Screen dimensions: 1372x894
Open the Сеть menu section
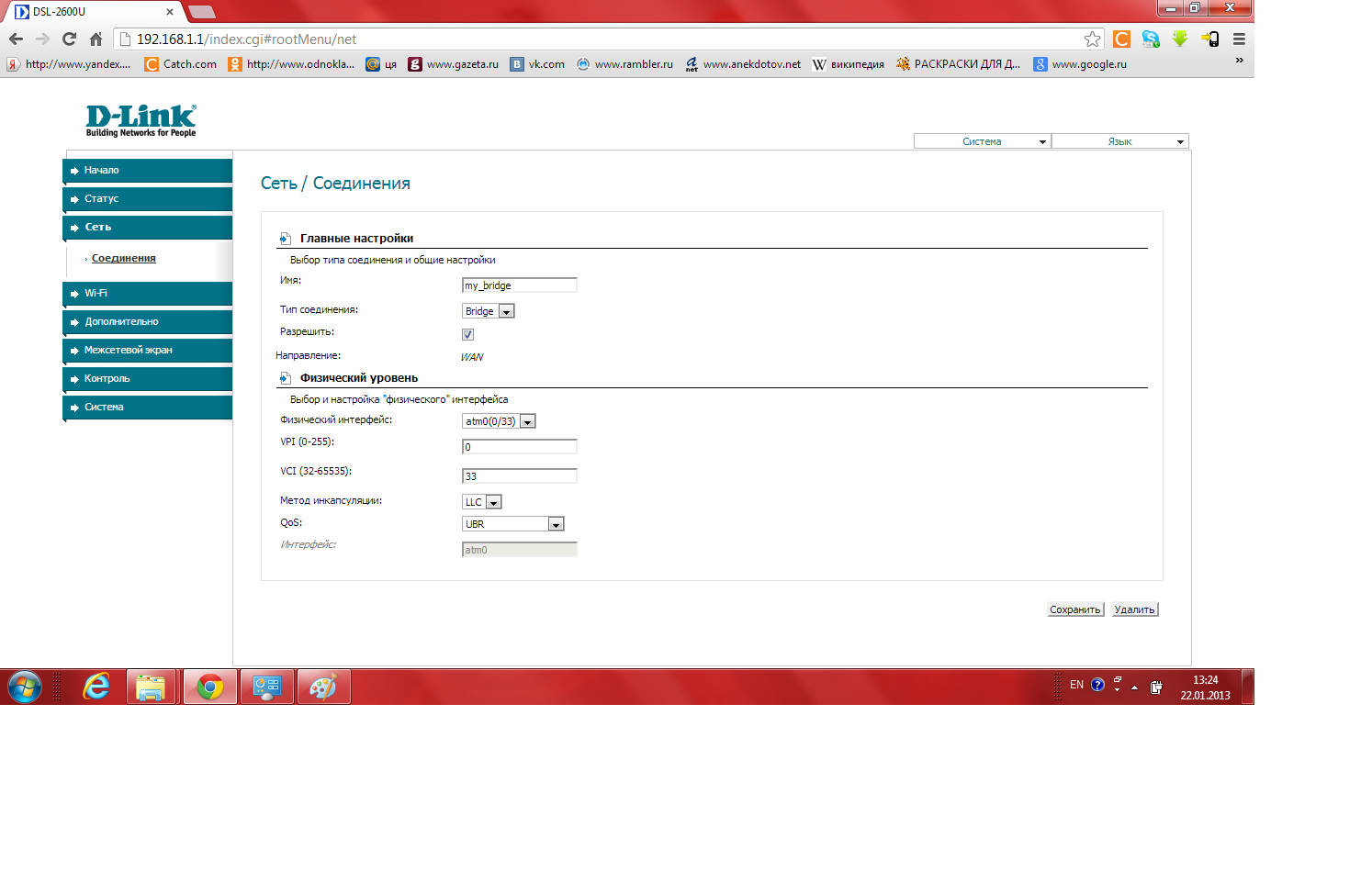pos(148,228)
